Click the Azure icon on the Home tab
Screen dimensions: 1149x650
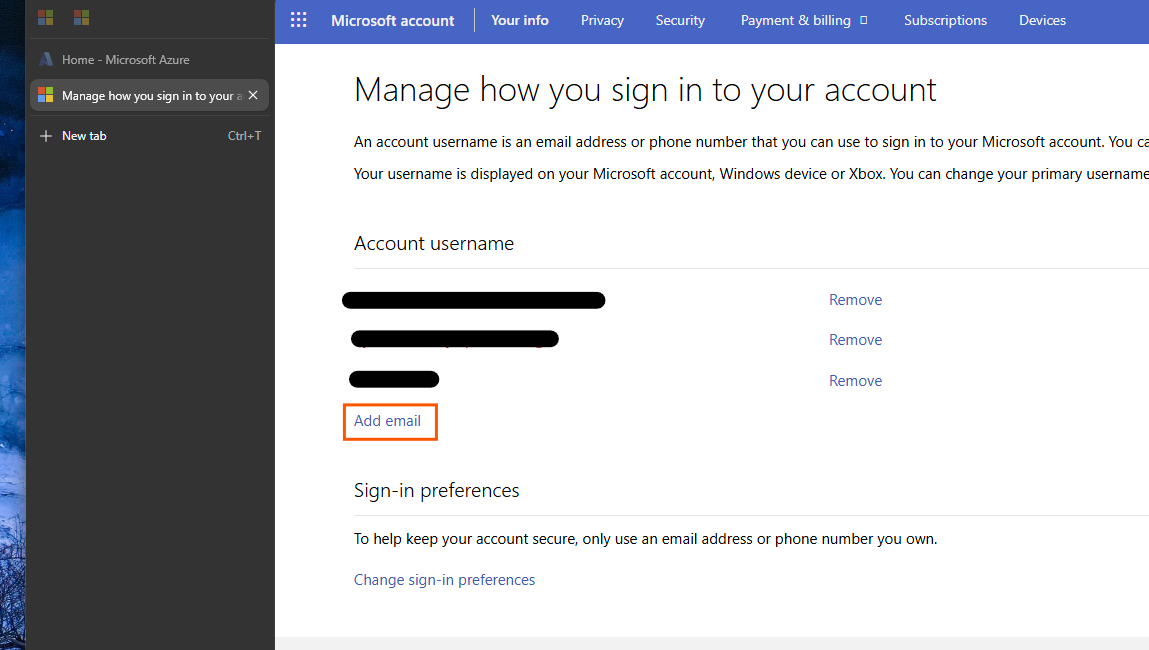(45, 59)
